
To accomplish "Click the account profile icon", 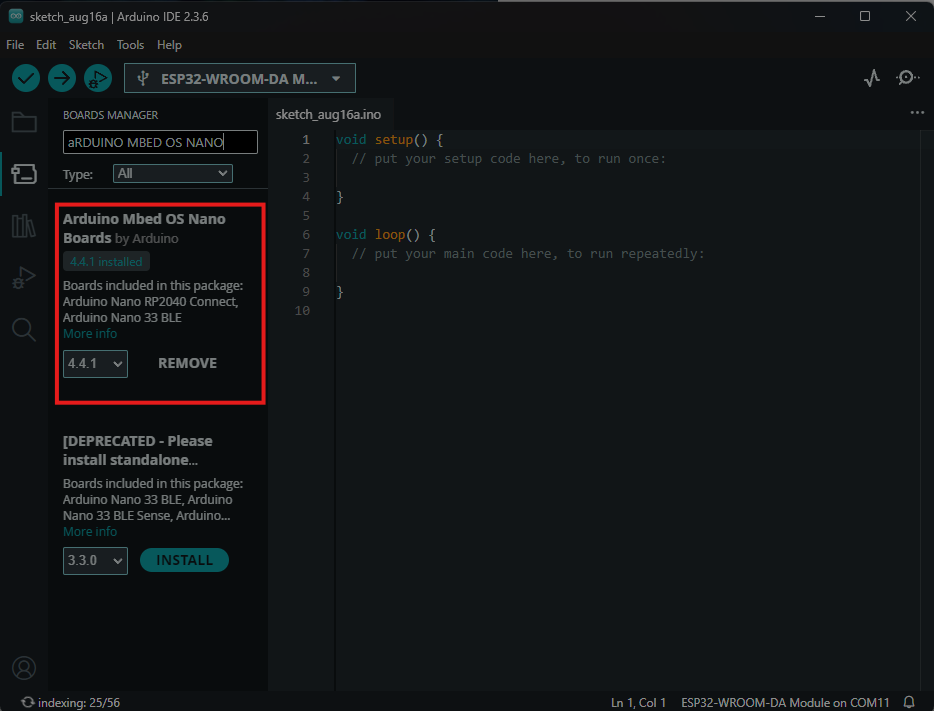I will (24, 667).
